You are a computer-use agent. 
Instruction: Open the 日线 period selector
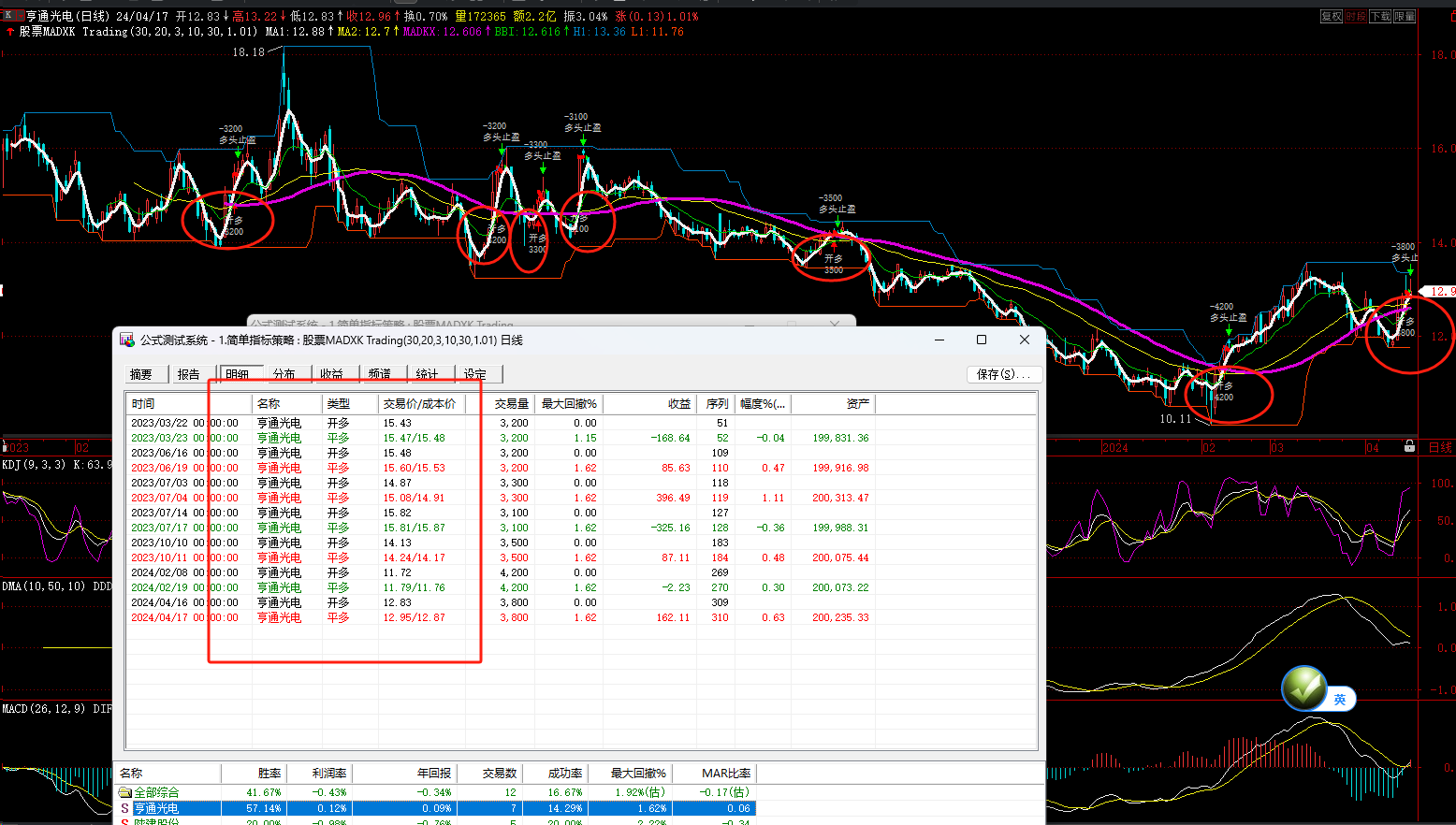(1440, 448)
